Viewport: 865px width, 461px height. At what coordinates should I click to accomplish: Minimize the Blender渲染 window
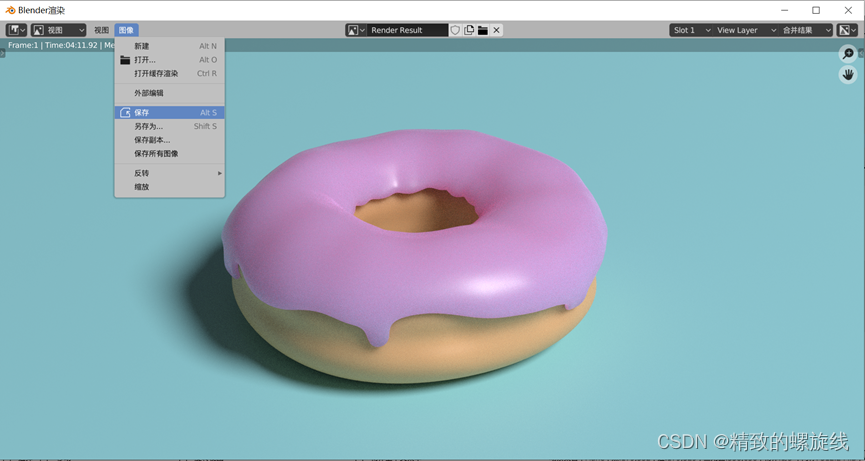coord(784,10)
